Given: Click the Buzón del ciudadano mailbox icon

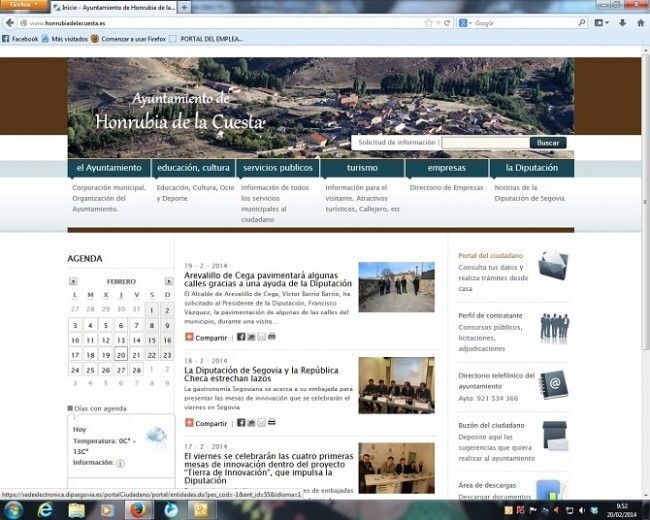Looking at the screenshot, I should coord(553,436).
